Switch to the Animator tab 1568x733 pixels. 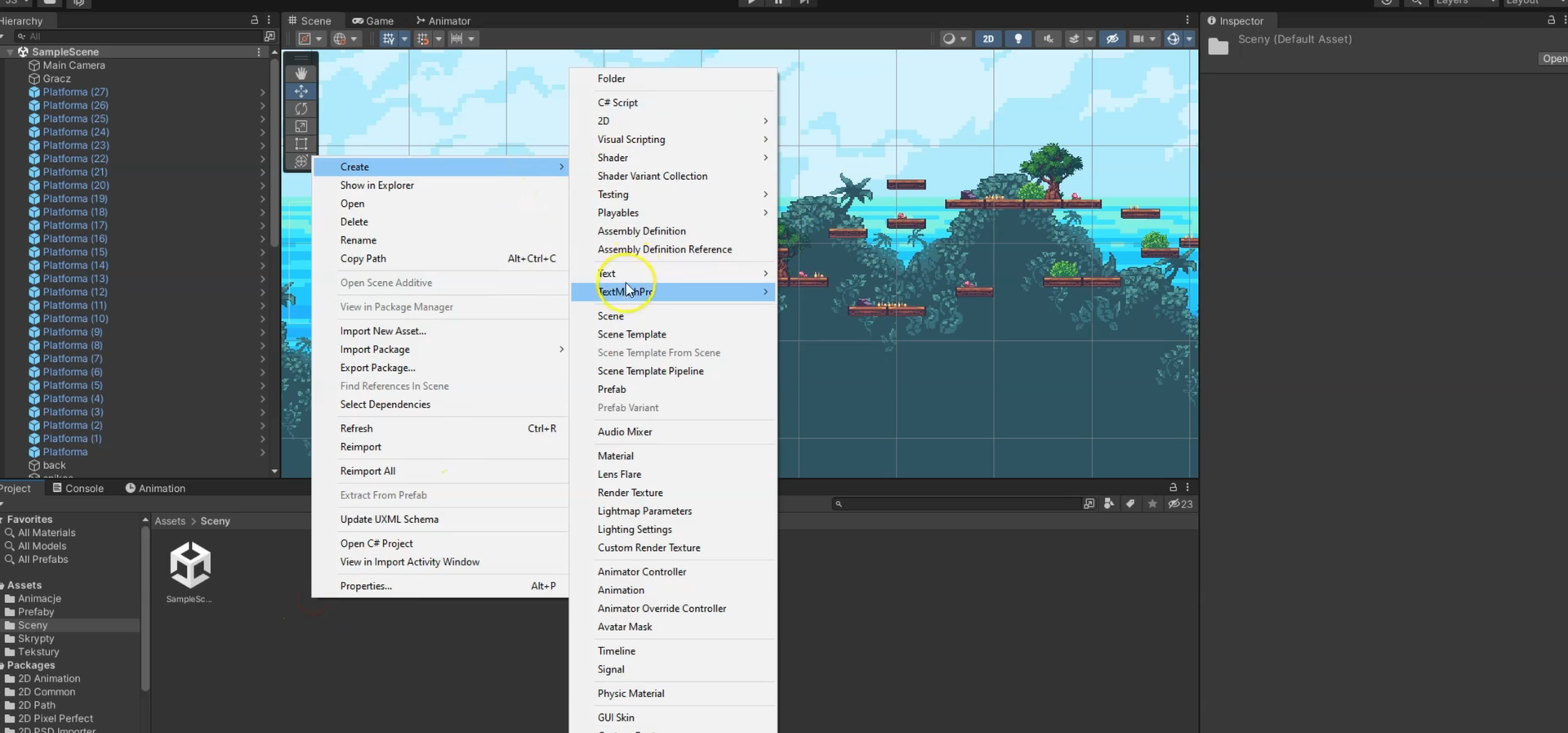pyautogui.click(x=443, y=20)
